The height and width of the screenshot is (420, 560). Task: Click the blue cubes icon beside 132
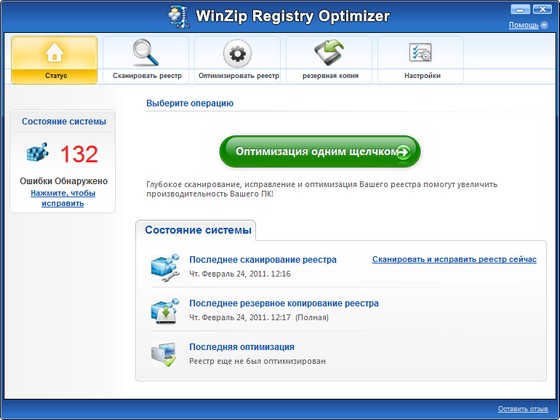[x=38, y=152]
